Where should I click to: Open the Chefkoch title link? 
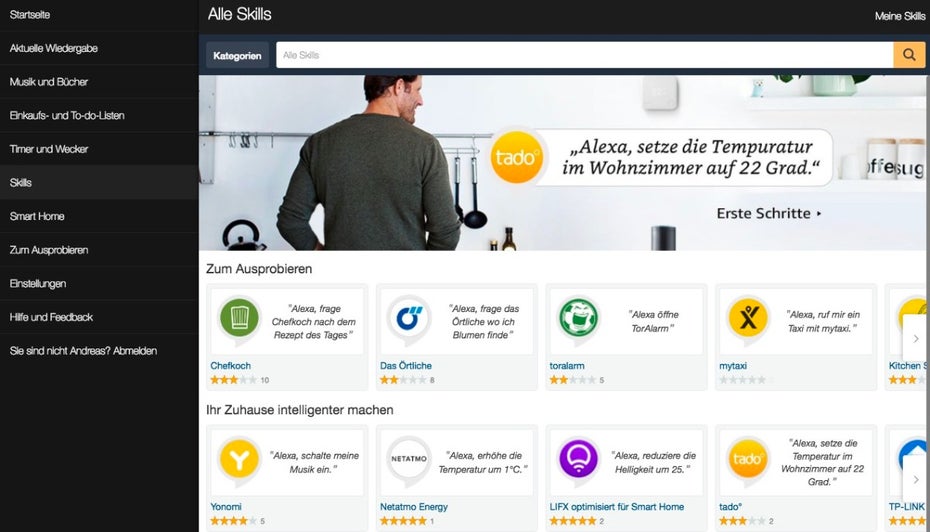(230, 366)
